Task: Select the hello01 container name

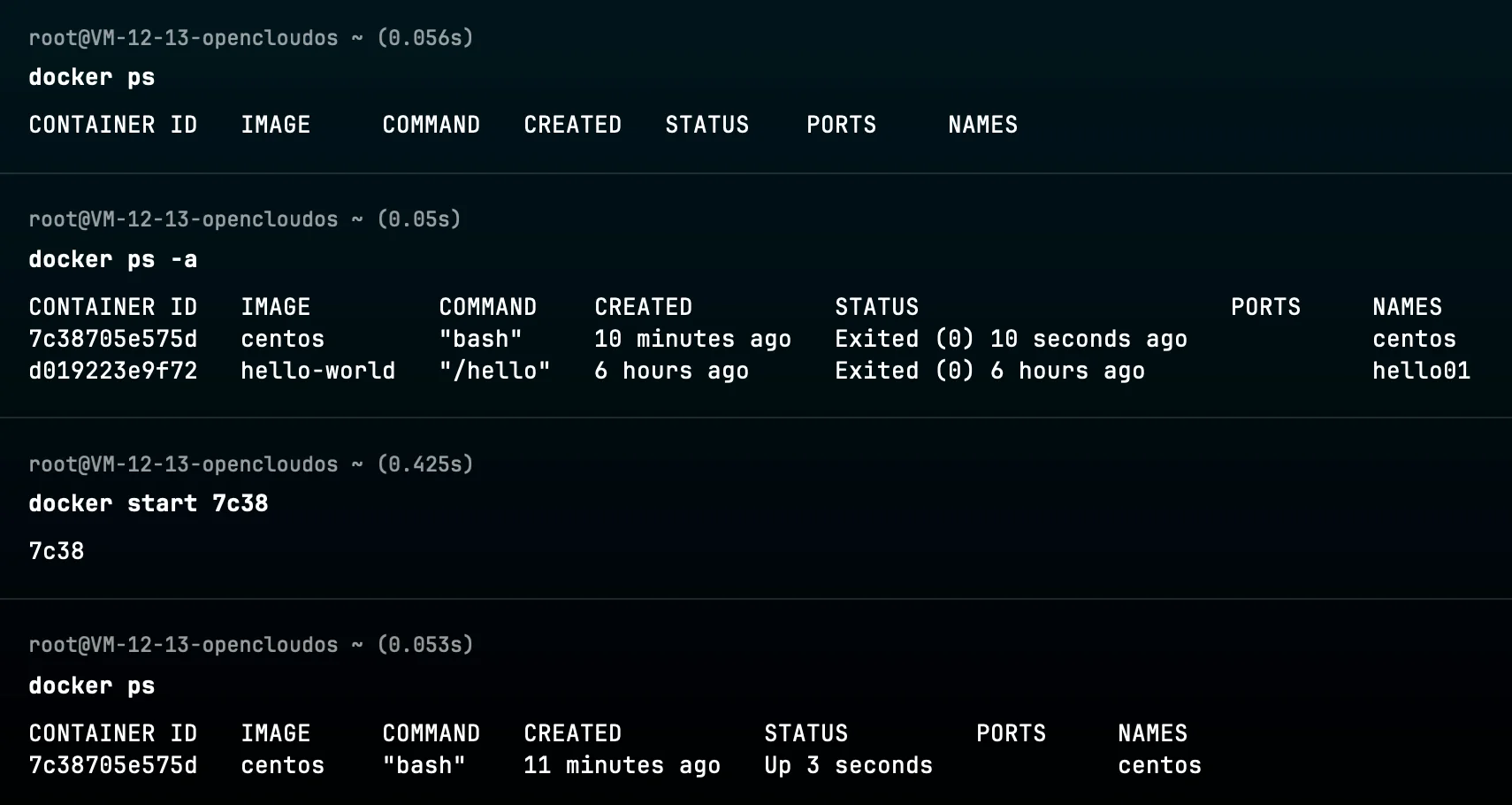Action: (1421, 371)
